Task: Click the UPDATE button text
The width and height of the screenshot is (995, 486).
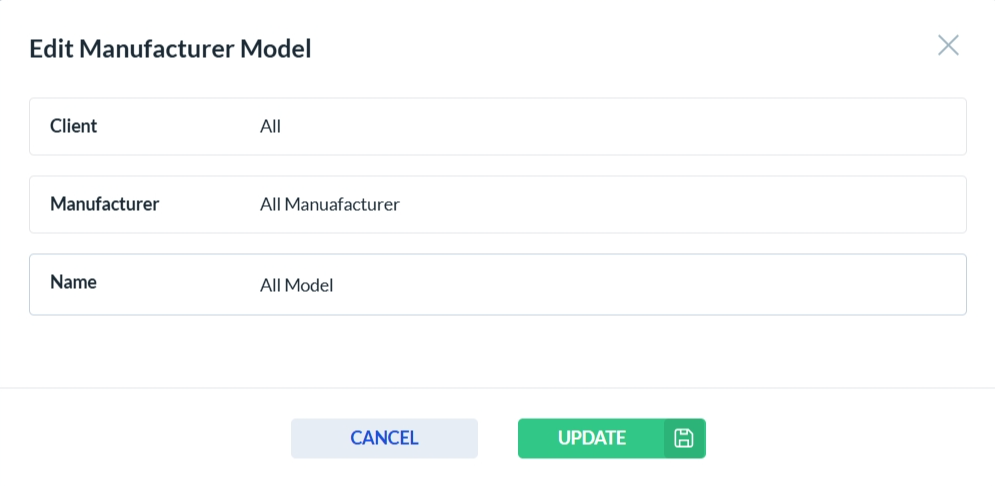Action: pyautogui.click(x=592, y=438)
